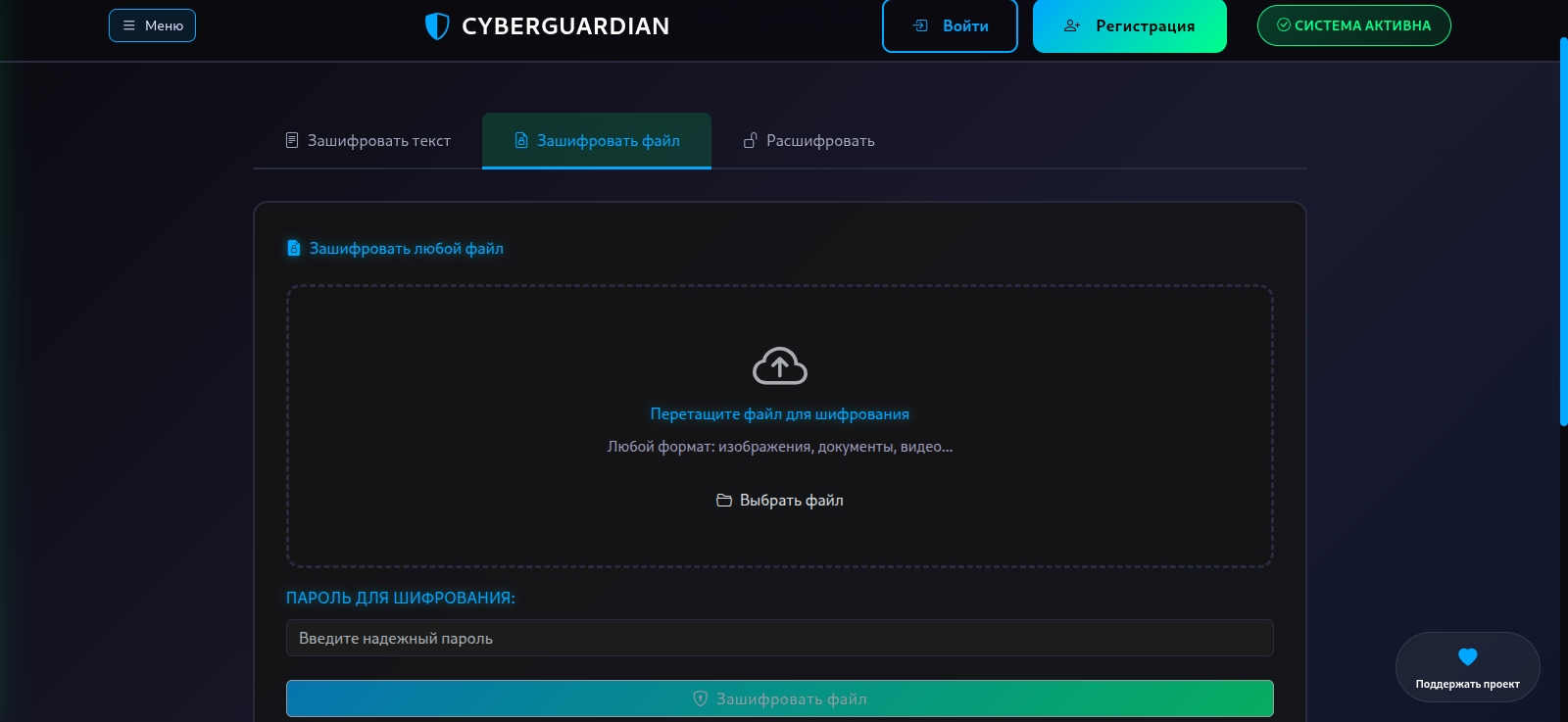1568x722 pixels.
Task: Open the Регистрация sign-up button
Action: pyautogui.click(x=1130, y=25)
